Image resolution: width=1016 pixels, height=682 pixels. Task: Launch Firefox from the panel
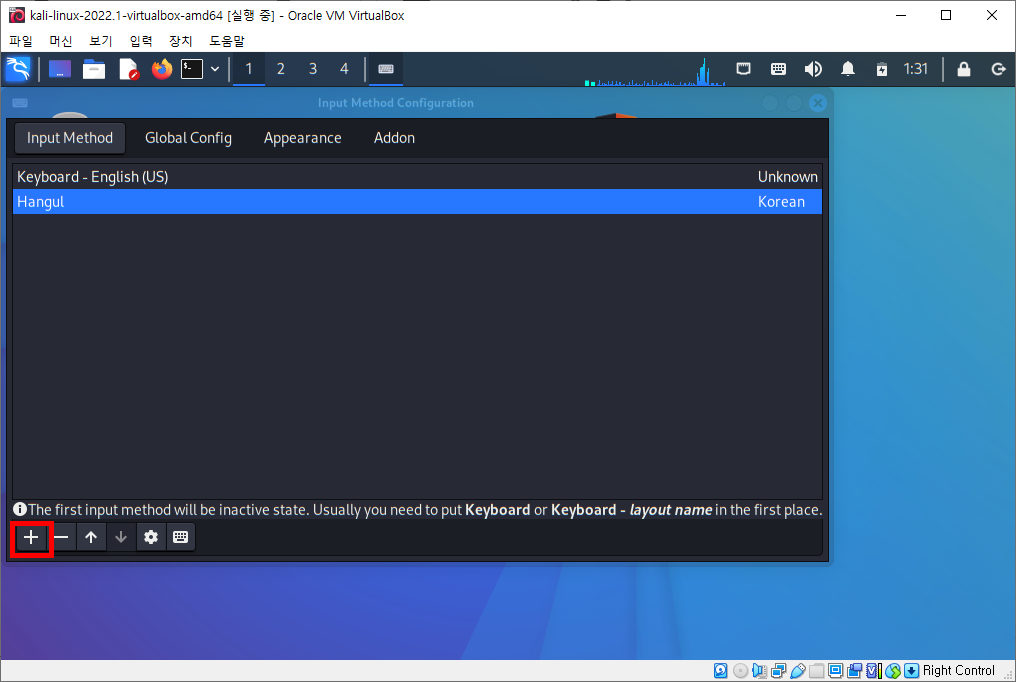tap(162, 69)
